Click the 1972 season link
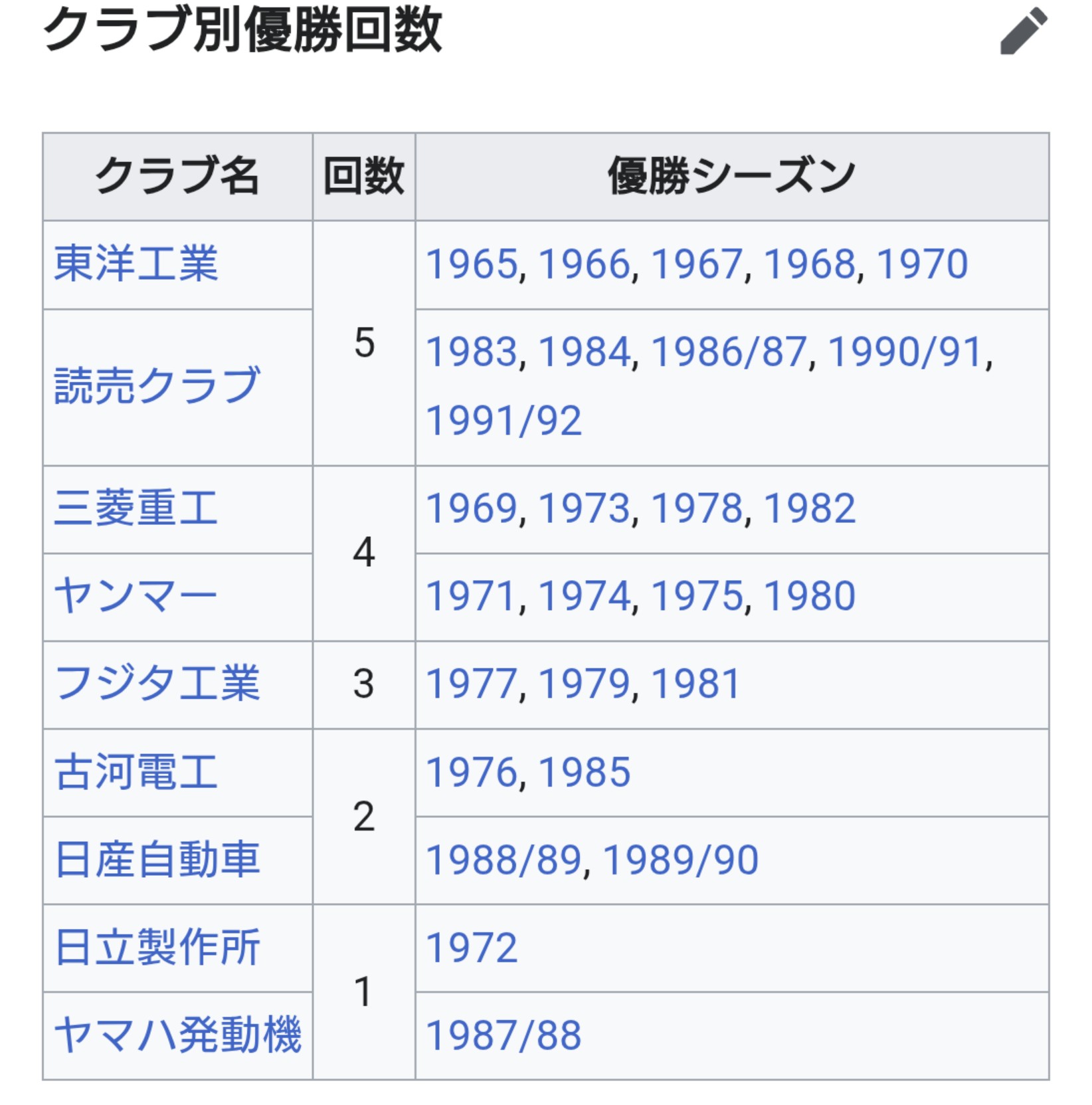 tap(472, 948)
